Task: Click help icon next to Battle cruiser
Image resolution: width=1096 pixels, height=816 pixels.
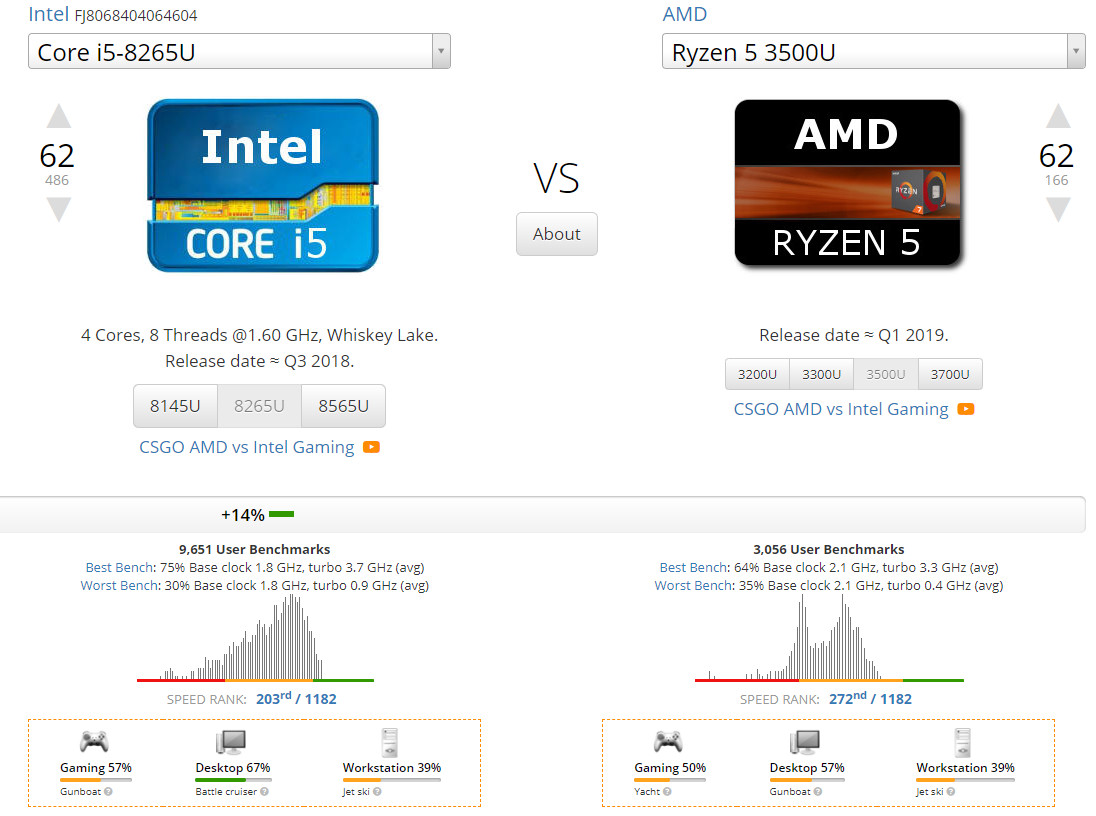Action: click(264, 792)
